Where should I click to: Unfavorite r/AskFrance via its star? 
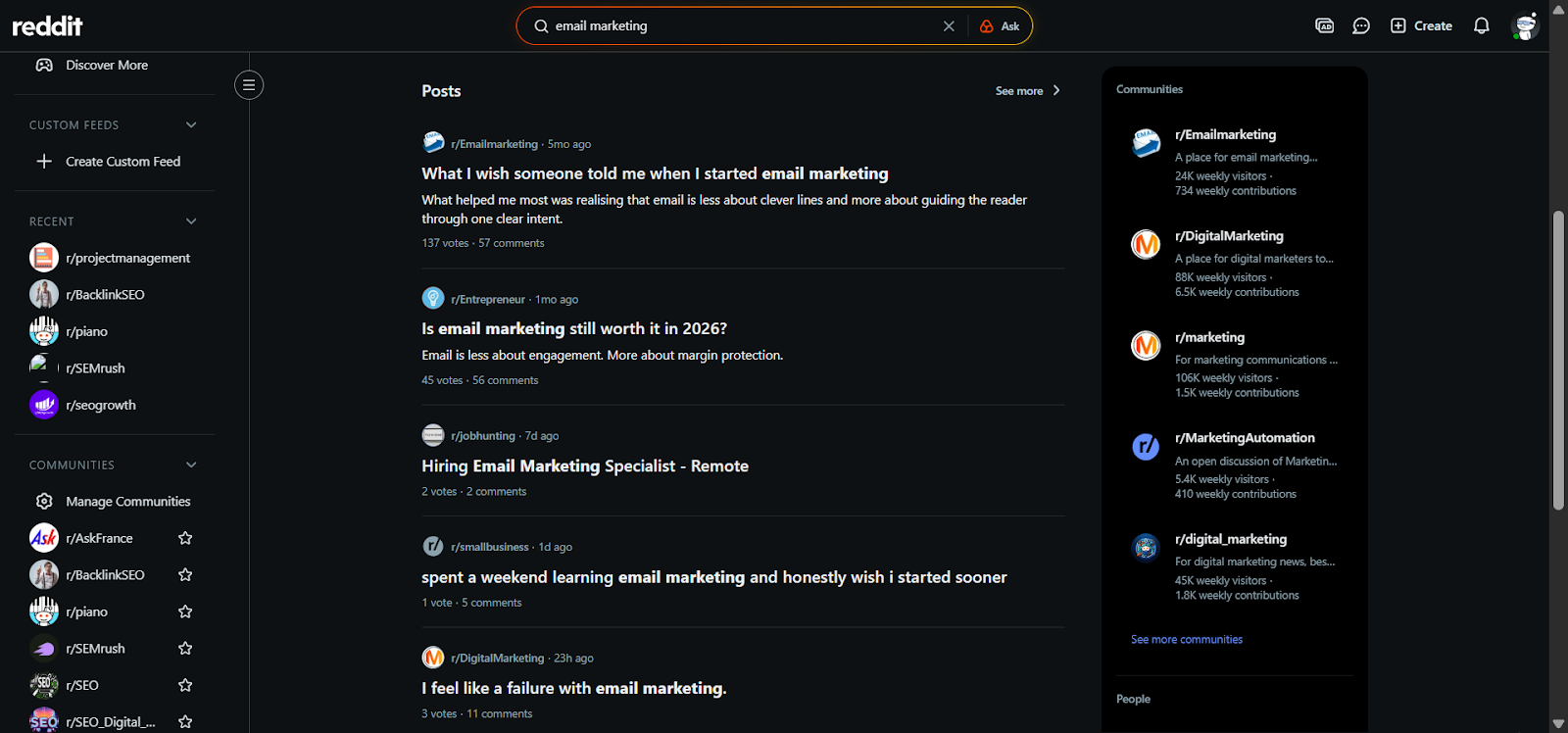[x=184, y=537]
